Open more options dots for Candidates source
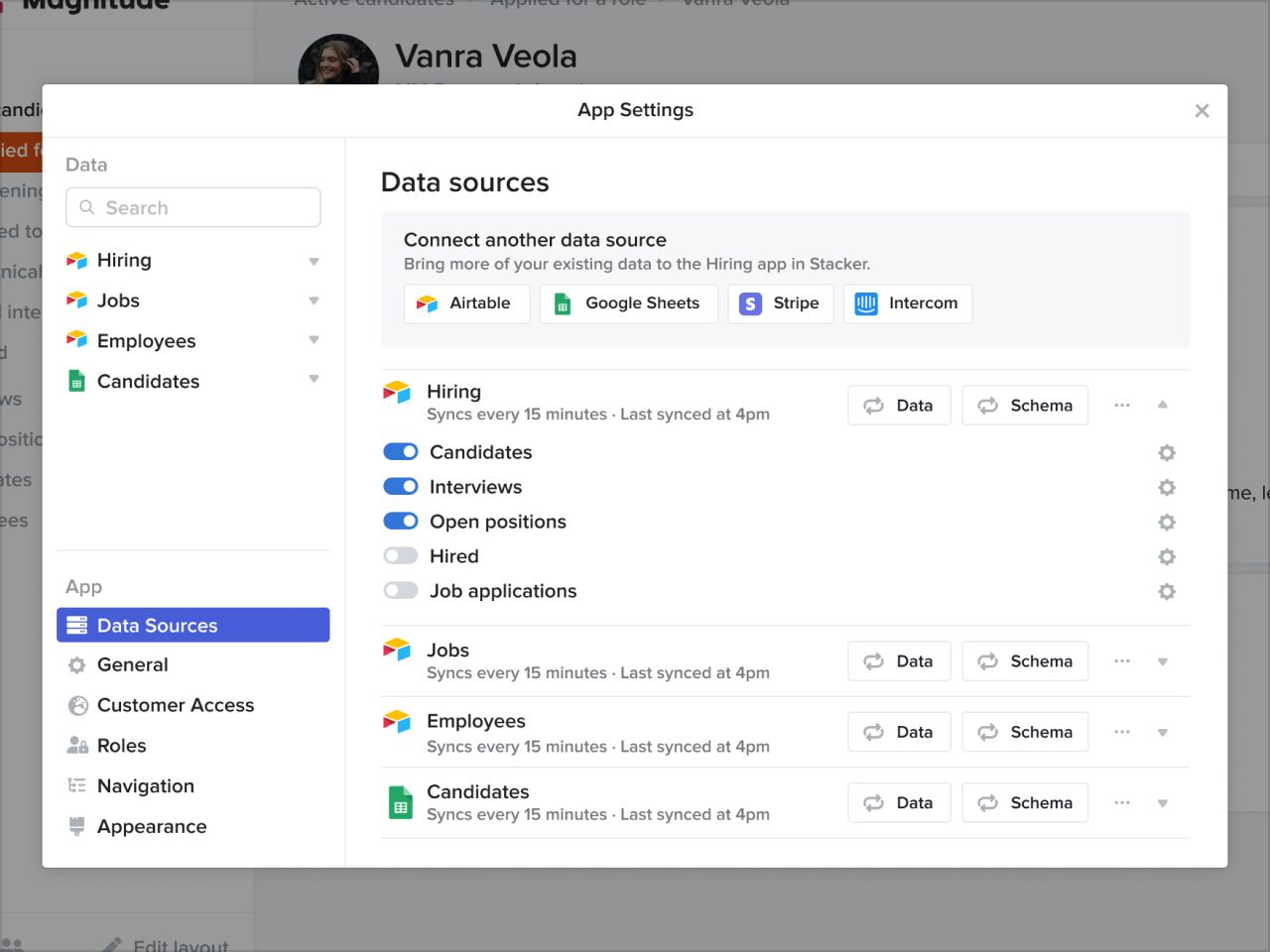 tap(1122, 802)
